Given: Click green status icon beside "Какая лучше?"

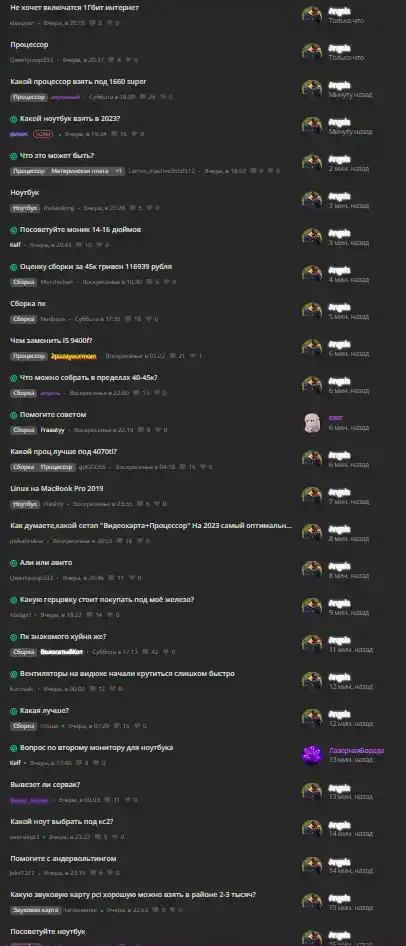Looking at the screenshot, I should click(x=14, y=711).
